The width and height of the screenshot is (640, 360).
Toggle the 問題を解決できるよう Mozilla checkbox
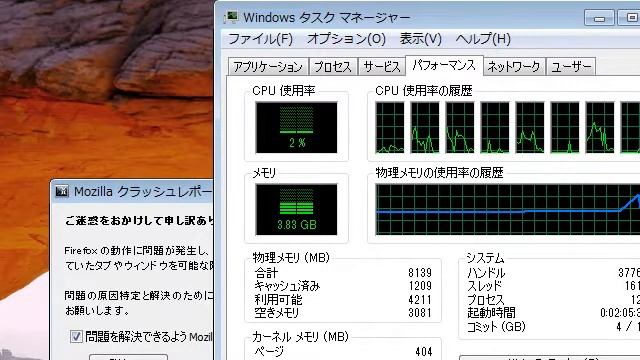coord(76,337)
